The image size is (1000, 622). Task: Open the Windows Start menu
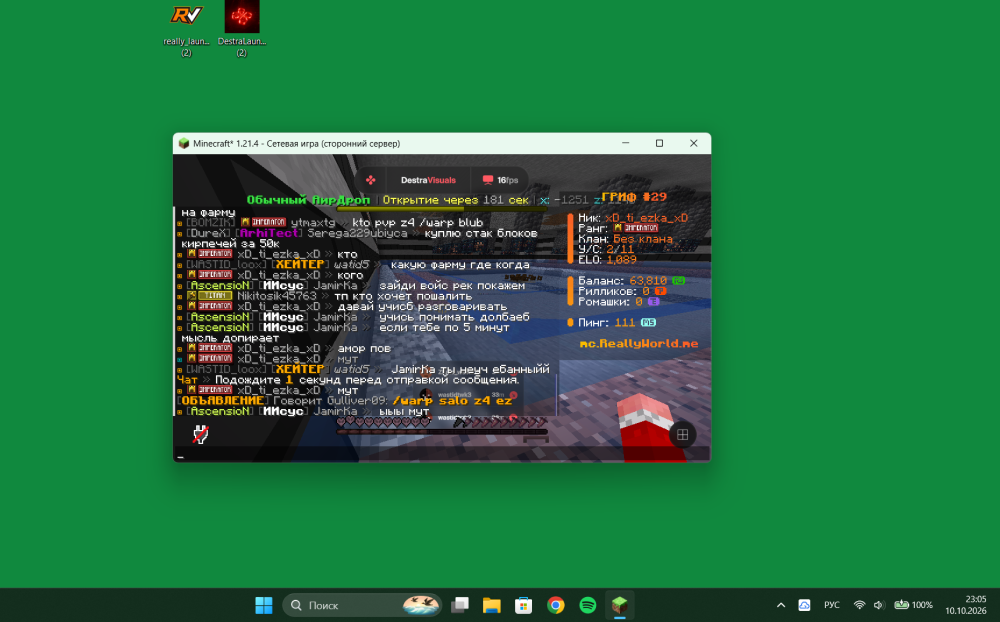coord(263,605)
